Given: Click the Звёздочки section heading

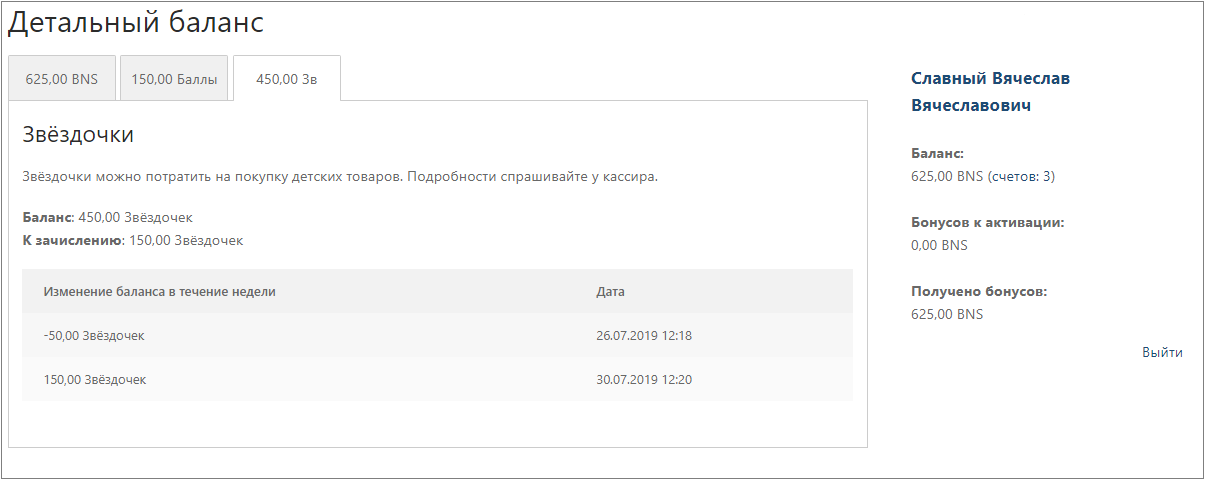Looking at the screenshot, I should 78,135.
